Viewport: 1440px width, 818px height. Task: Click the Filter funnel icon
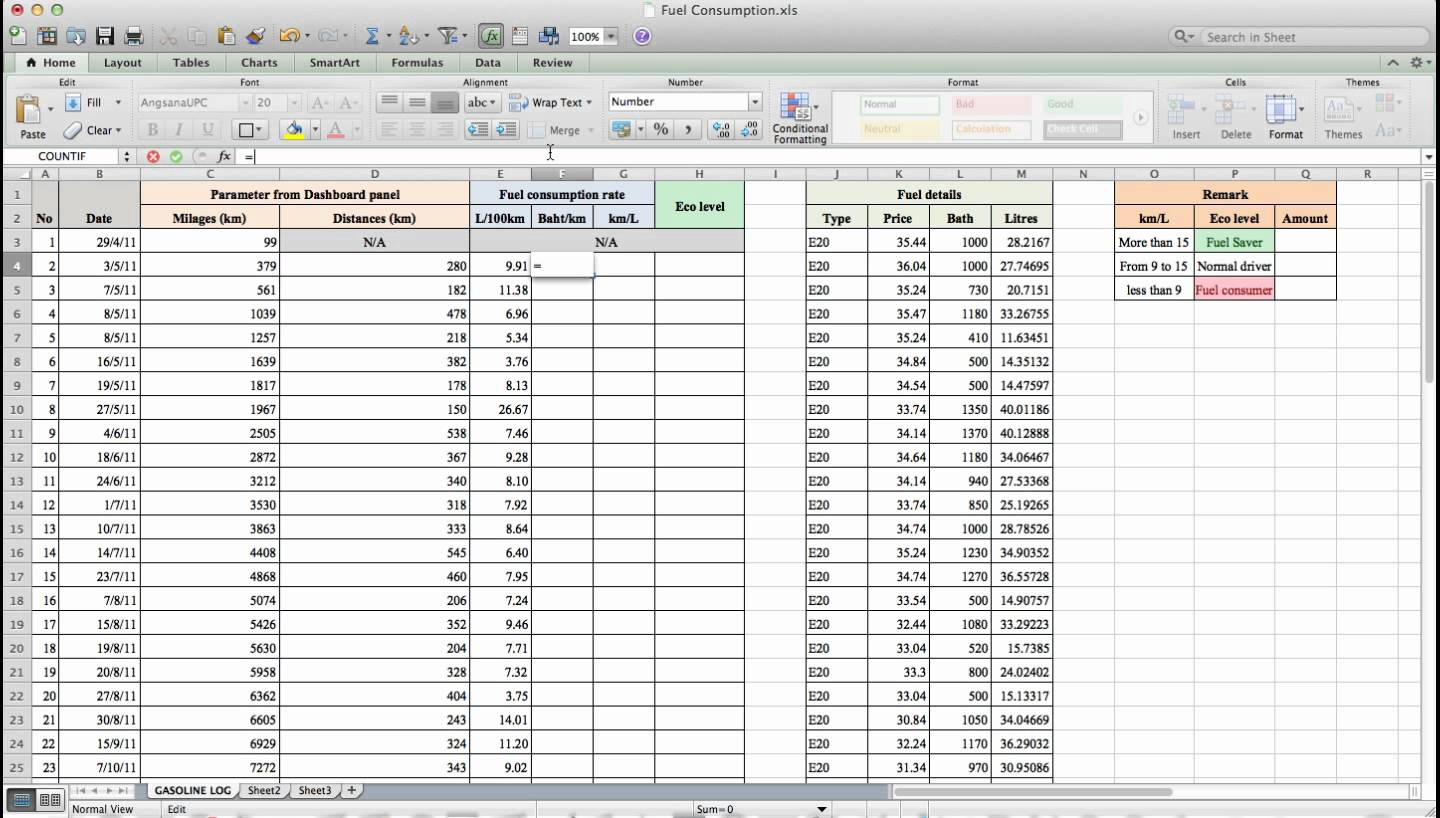446,37
